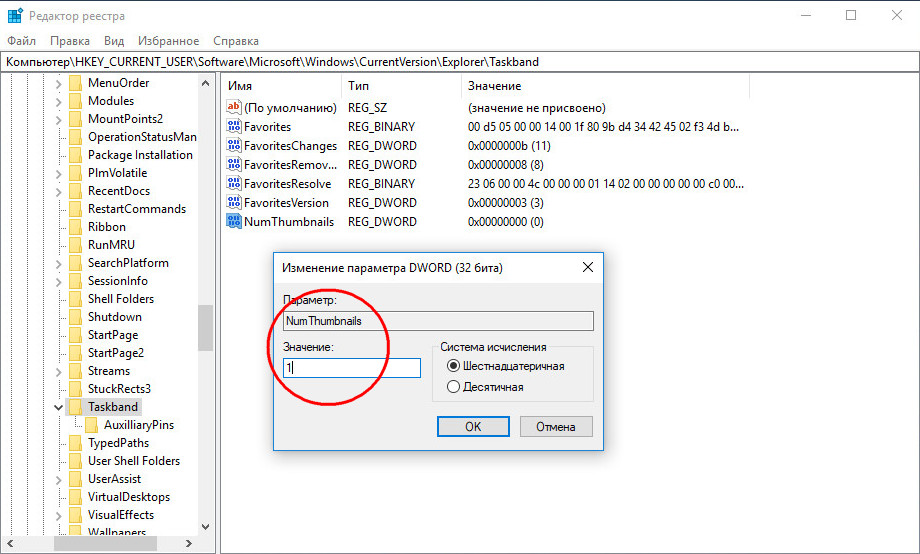Select the StartPage2 tree item
The image size is (920, 554).
point(116,353)
